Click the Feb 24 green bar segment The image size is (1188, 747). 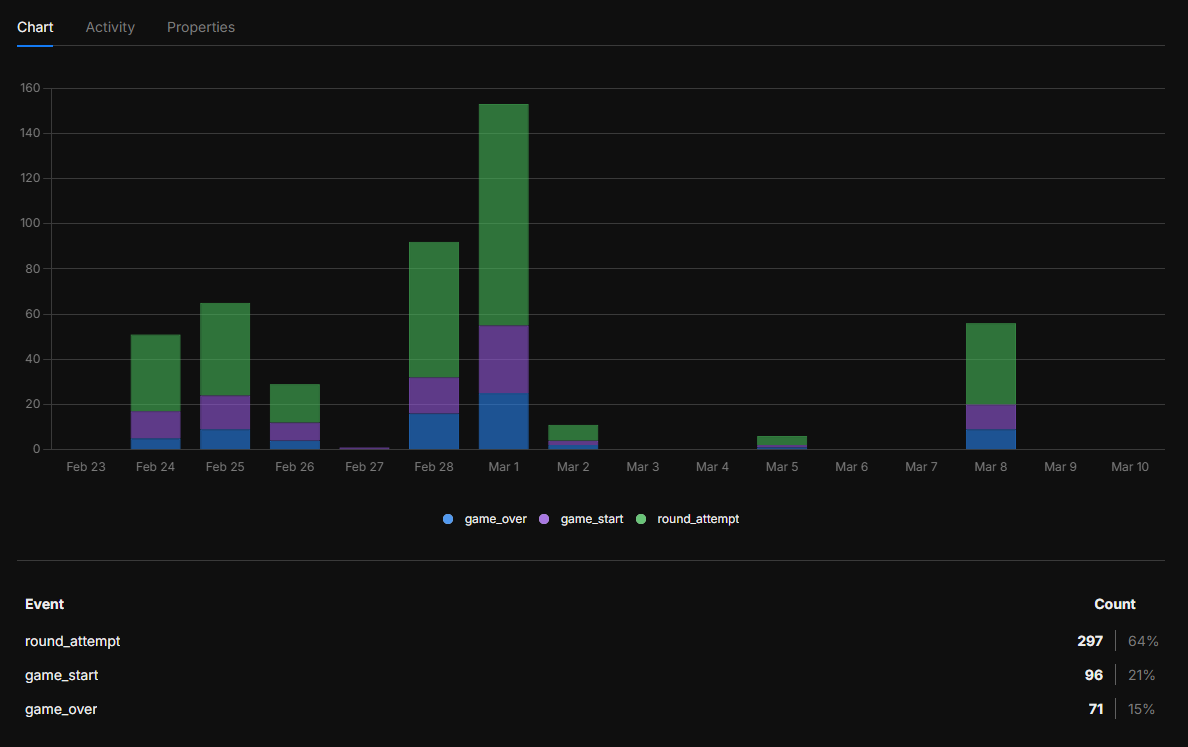point(155,373)
